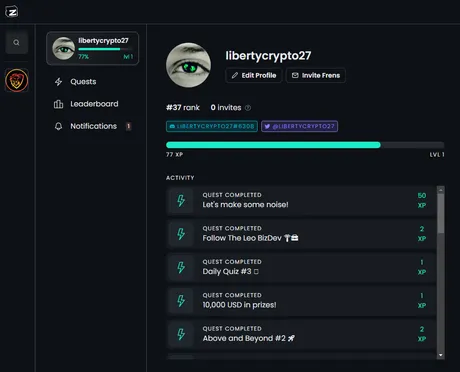
Task: Click the libertycrypto27 profile heading
Action: 268,56
